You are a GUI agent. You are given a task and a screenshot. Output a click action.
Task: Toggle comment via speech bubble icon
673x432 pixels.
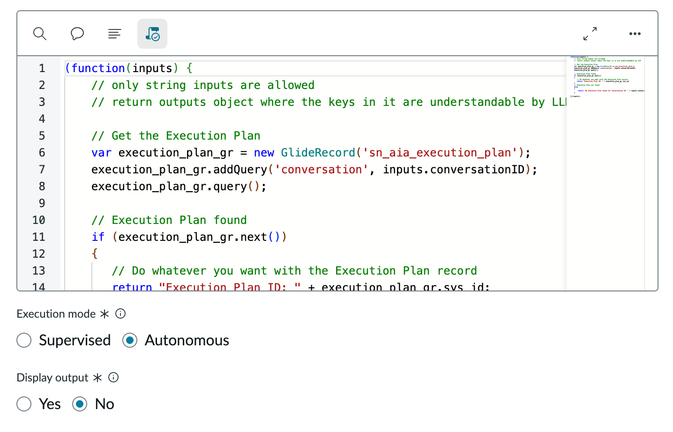point(77,33)
